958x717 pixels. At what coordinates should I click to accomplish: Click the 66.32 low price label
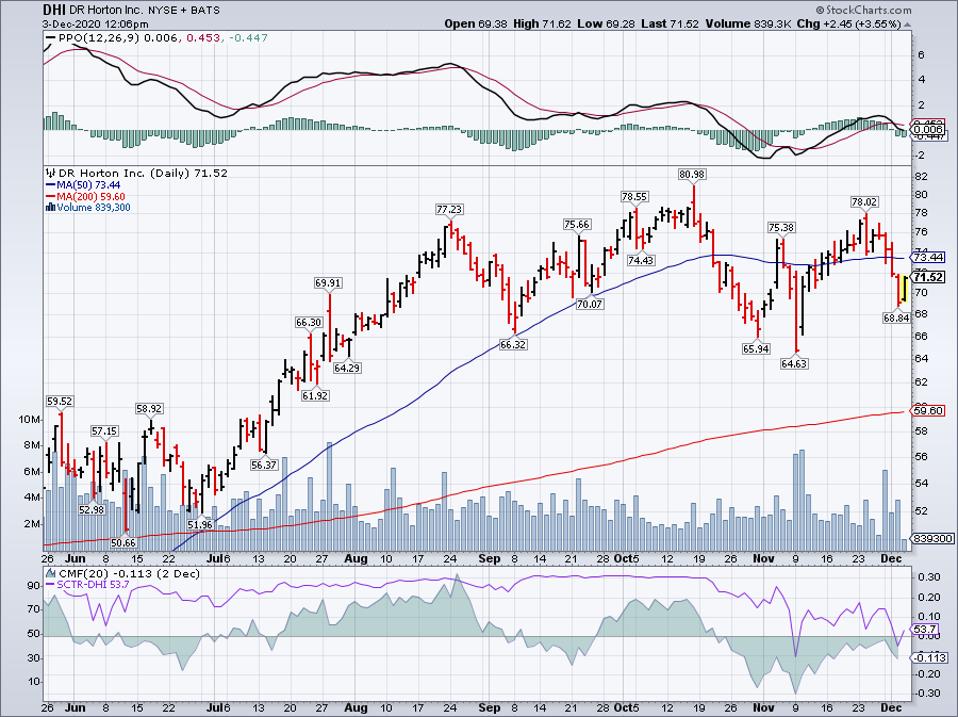tap(513, 345)
